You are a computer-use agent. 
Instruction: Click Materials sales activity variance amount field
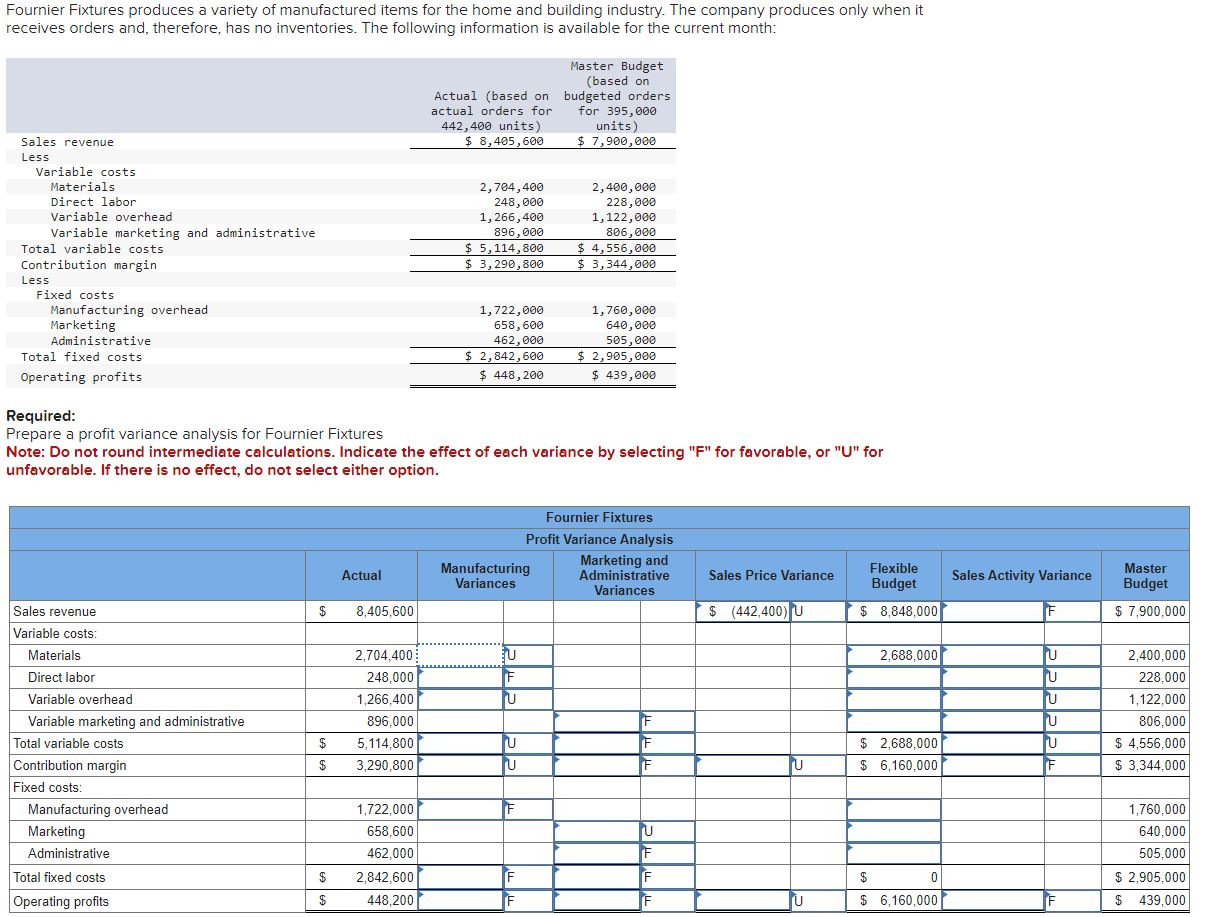(x=994, y=656)
